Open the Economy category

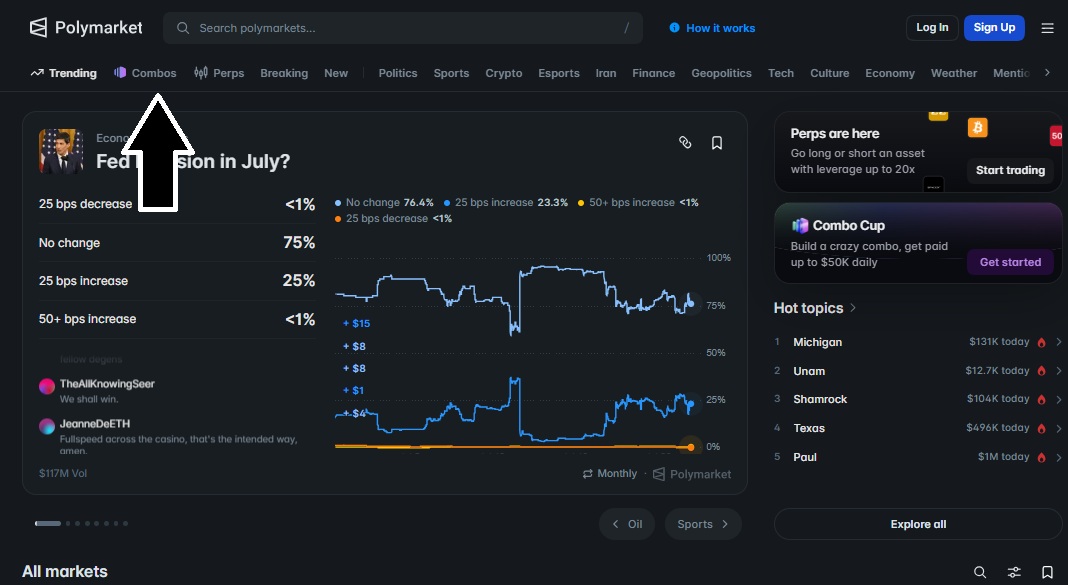tap(890, 73)
